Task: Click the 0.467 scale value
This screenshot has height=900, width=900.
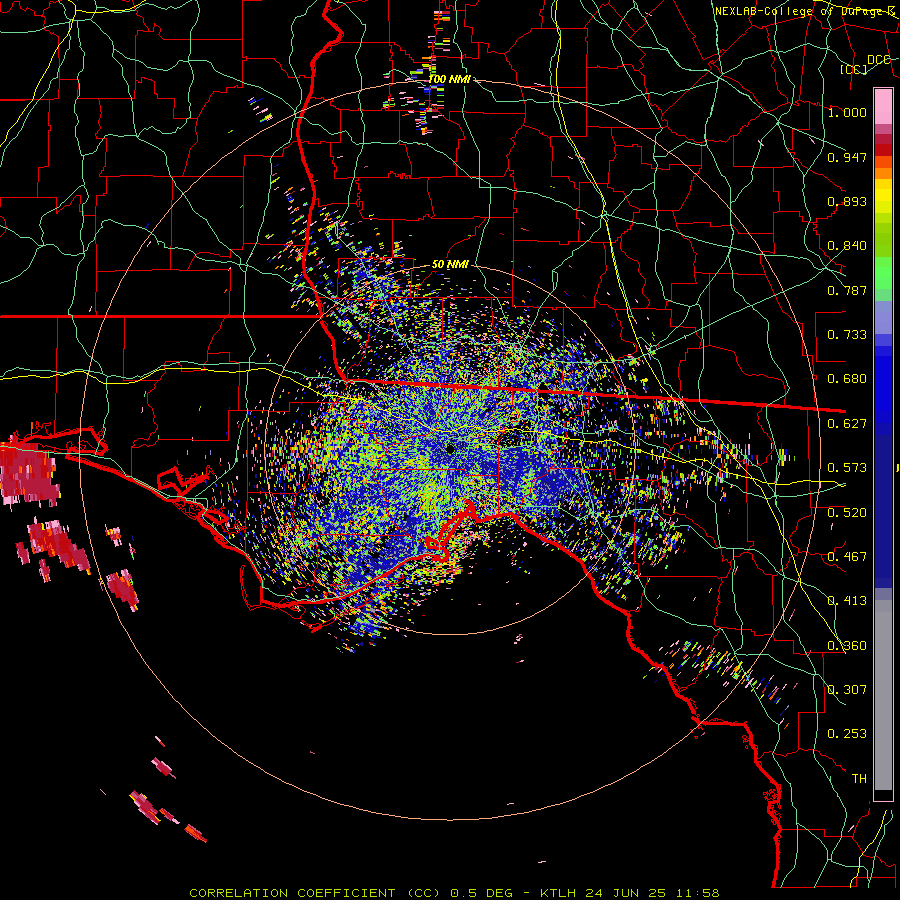Action: coord(847,557)
